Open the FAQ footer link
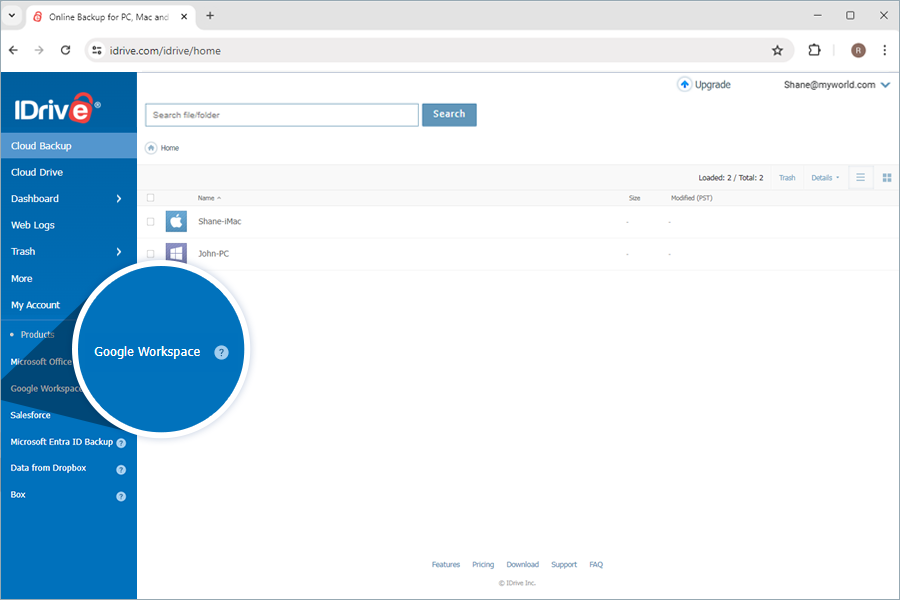This screenshot has width=900, height=600. [596, 564]
